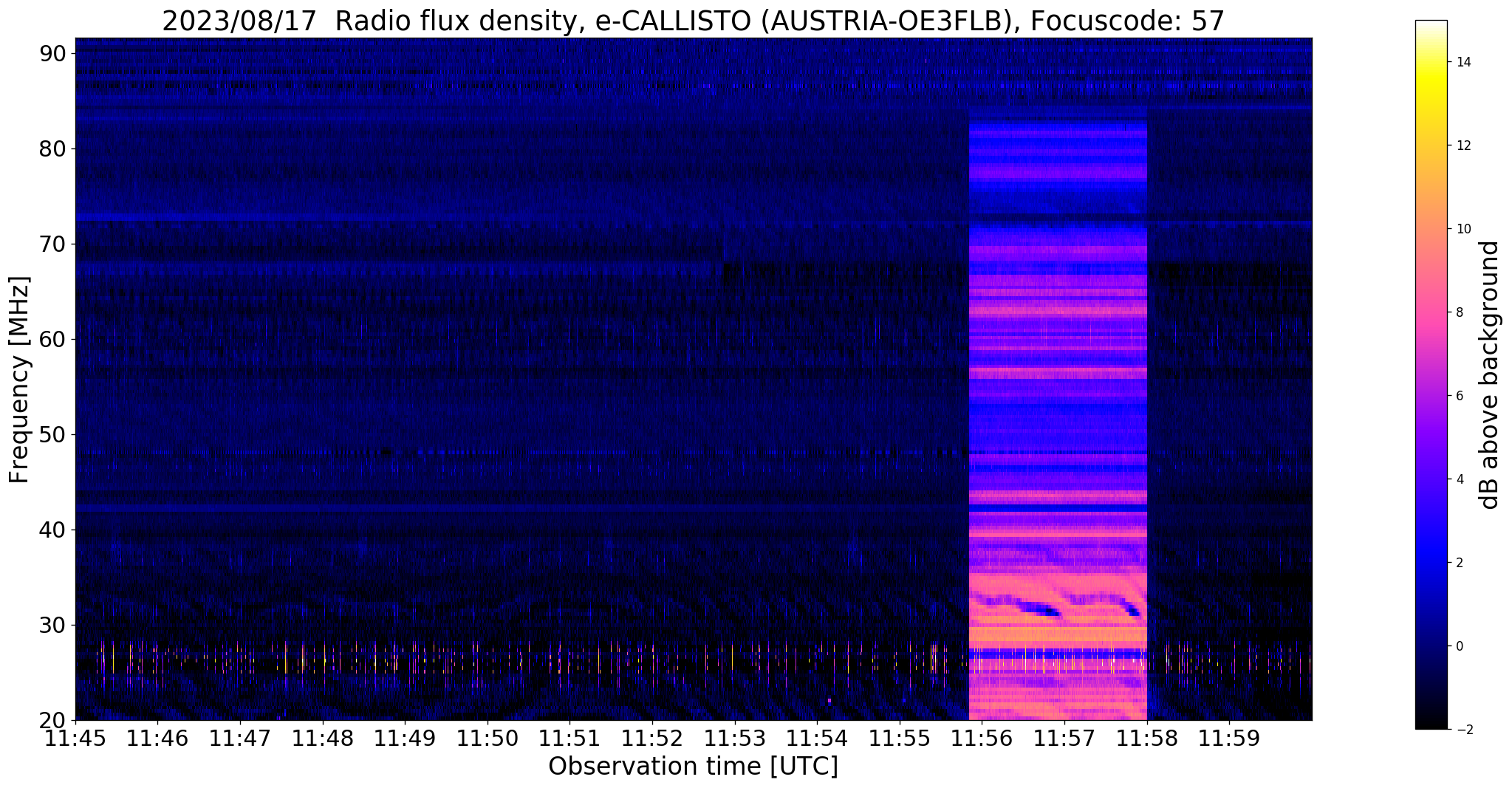
Task: Click the x-axis tick label 11:47
Action: click(240, 738)
